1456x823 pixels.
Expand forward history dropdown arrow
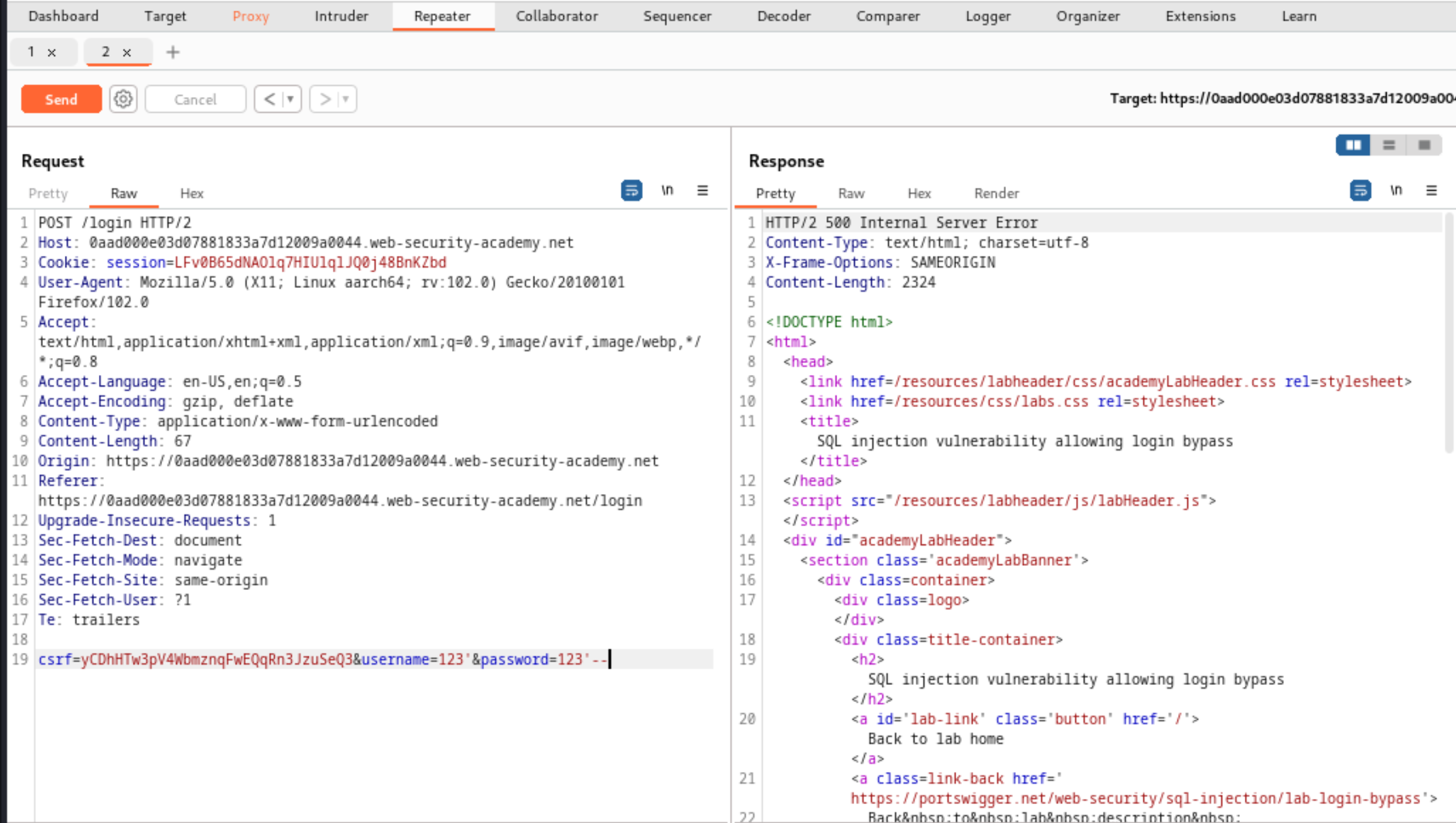coord(345,99)
